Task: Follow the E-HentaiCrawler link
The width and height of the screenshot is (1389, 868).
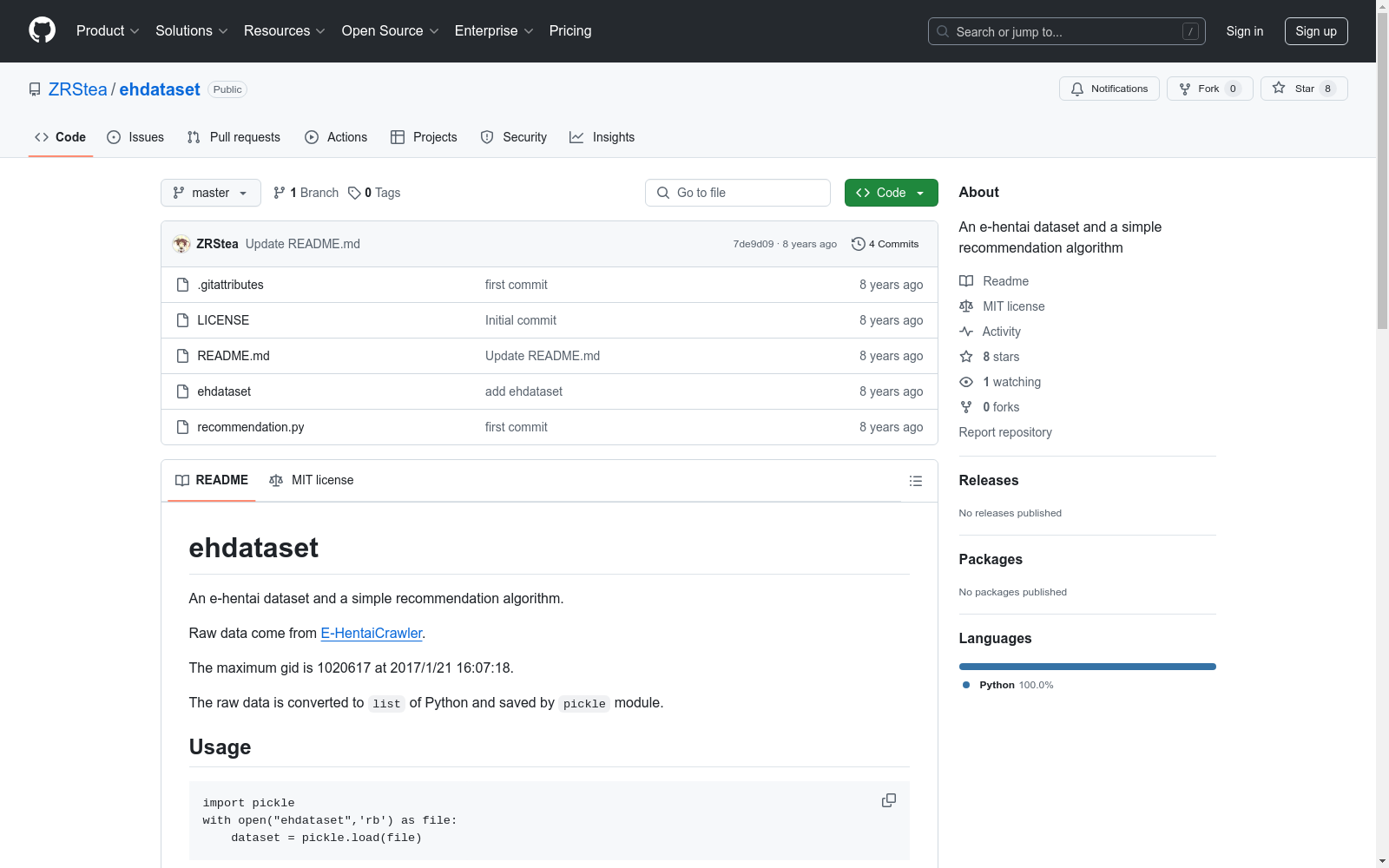Action: click(x=372, y=634)
